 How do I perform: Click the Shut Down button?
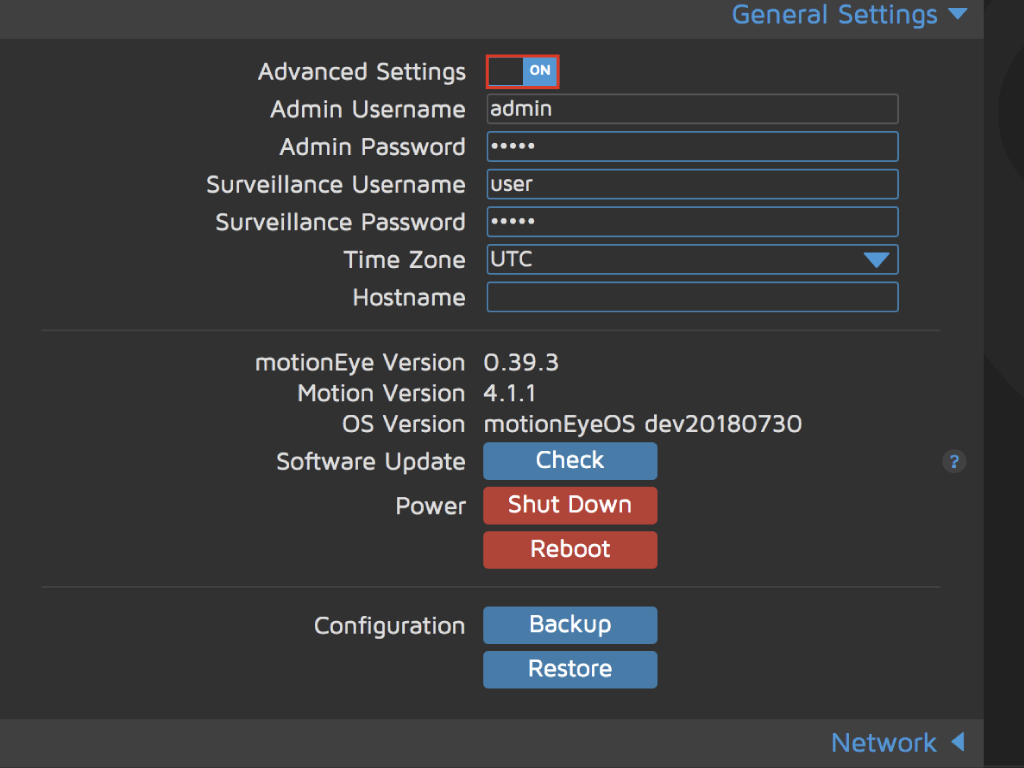(570, 505)
